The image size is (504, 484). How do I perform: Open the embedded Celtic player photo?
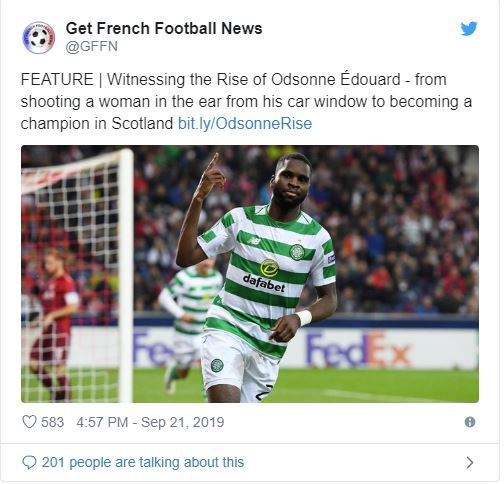pos(250,274)
